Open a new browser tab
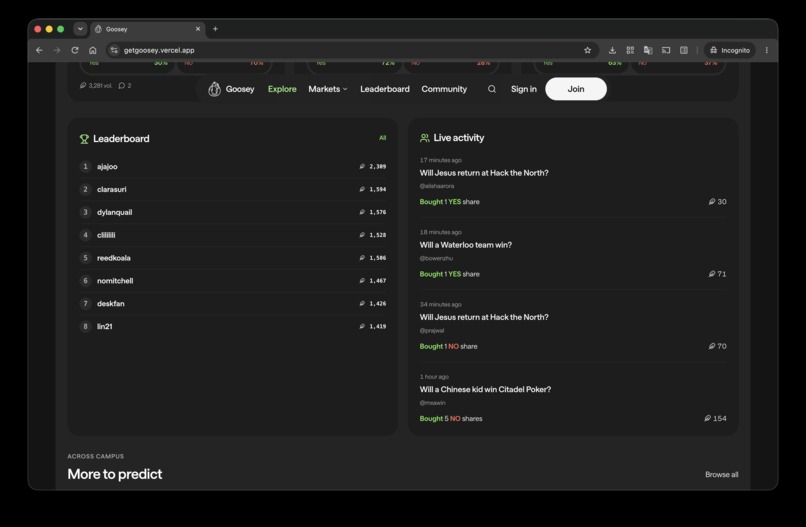The height and width of the screenshot is (527, 806). pos(215,29)
